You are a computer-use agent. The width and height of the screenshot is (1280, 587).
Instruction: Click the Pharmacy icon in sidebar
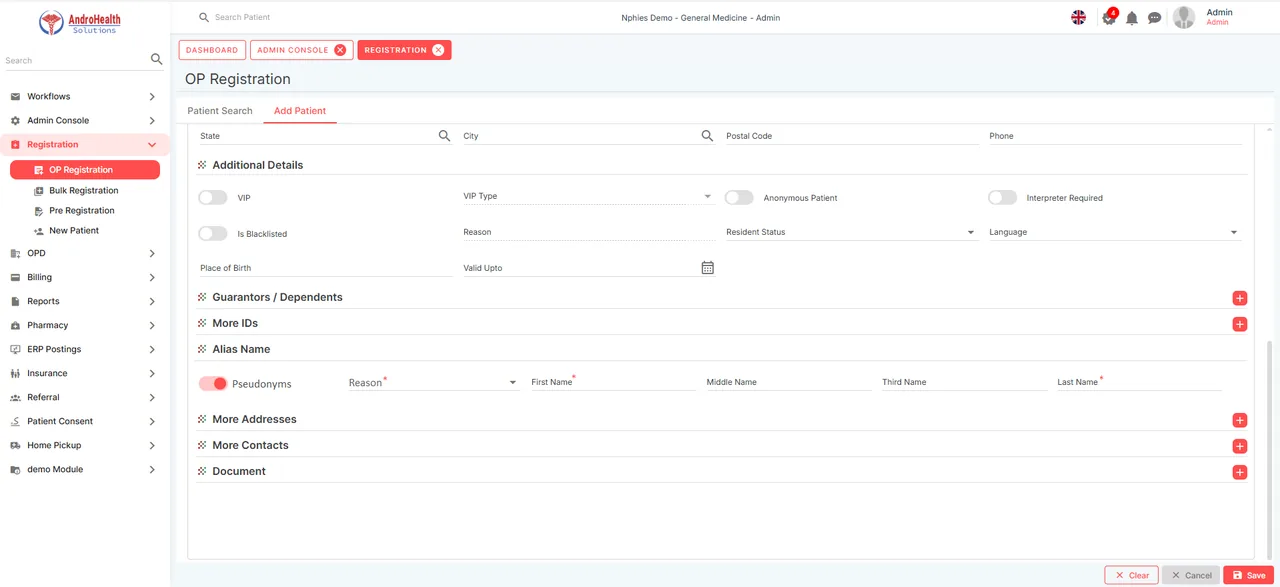pyautogui.click(x=15, y=326)
